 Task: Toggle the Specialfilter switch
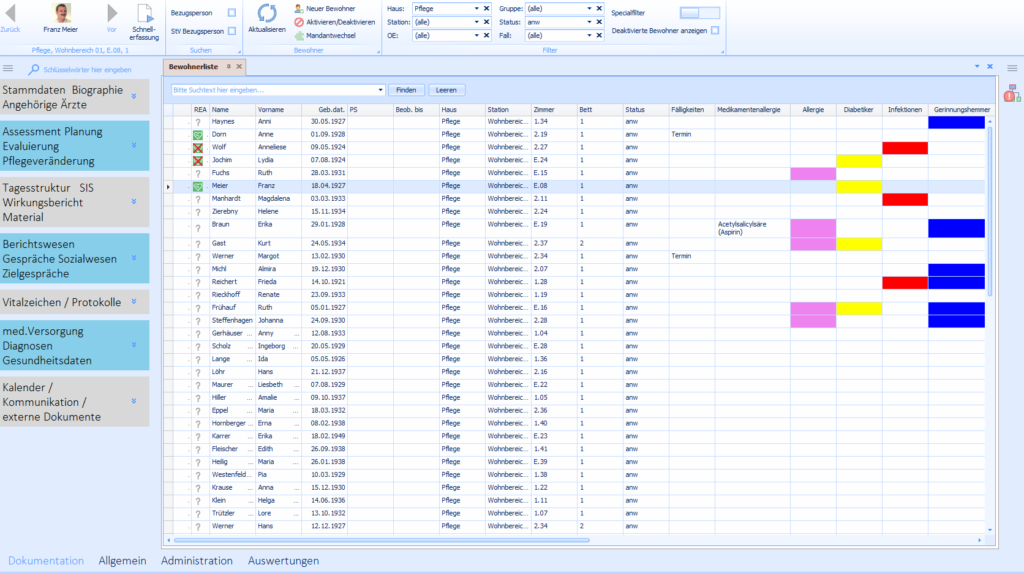pyautogui.click(x=699, y=13)
